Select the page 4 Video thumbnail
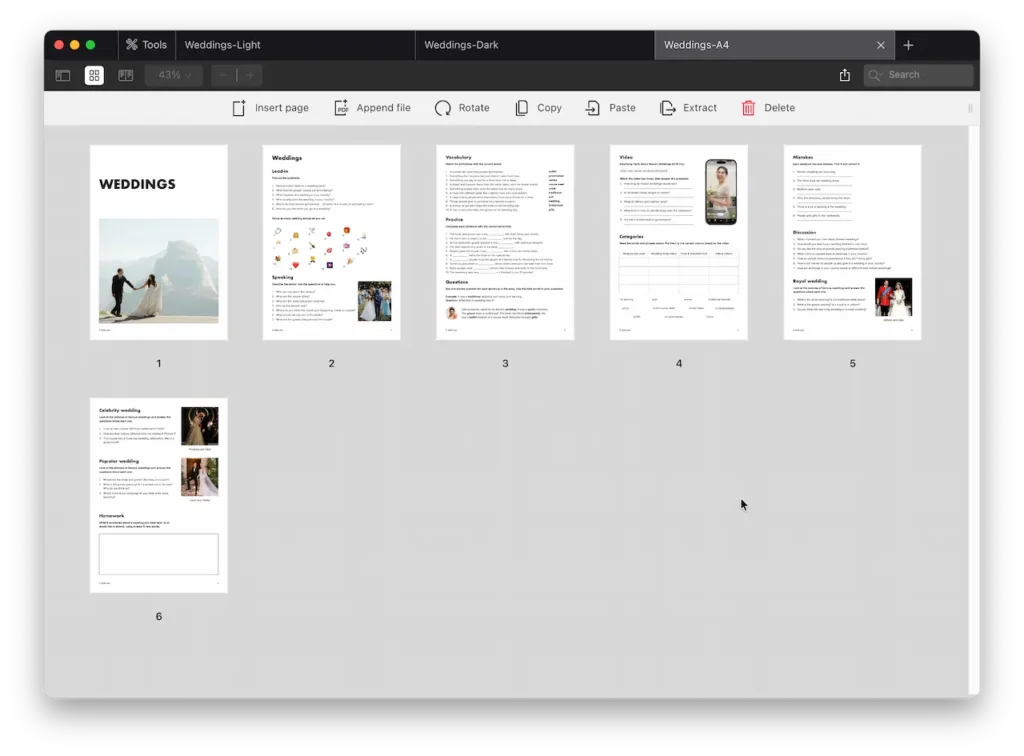Image resolution: width=1024 pixels, height=756 pixels. click(x=679, y=243)
